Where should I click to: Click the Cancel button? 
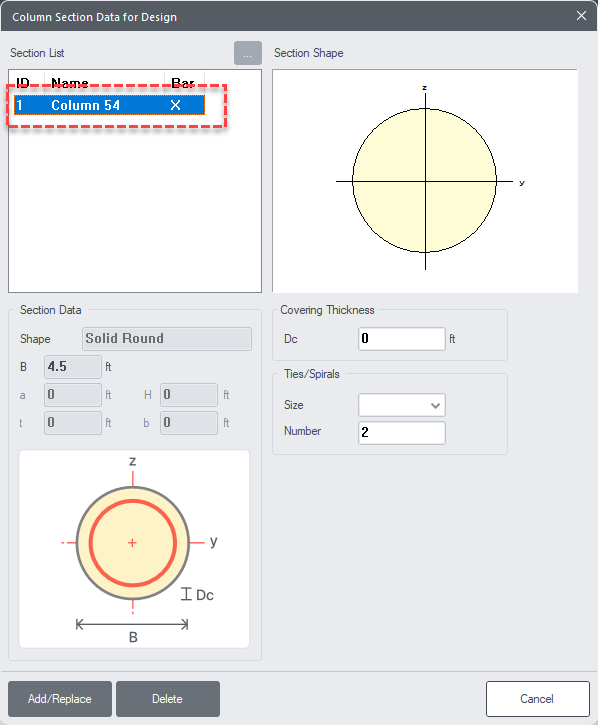click(x=537, y=699)
